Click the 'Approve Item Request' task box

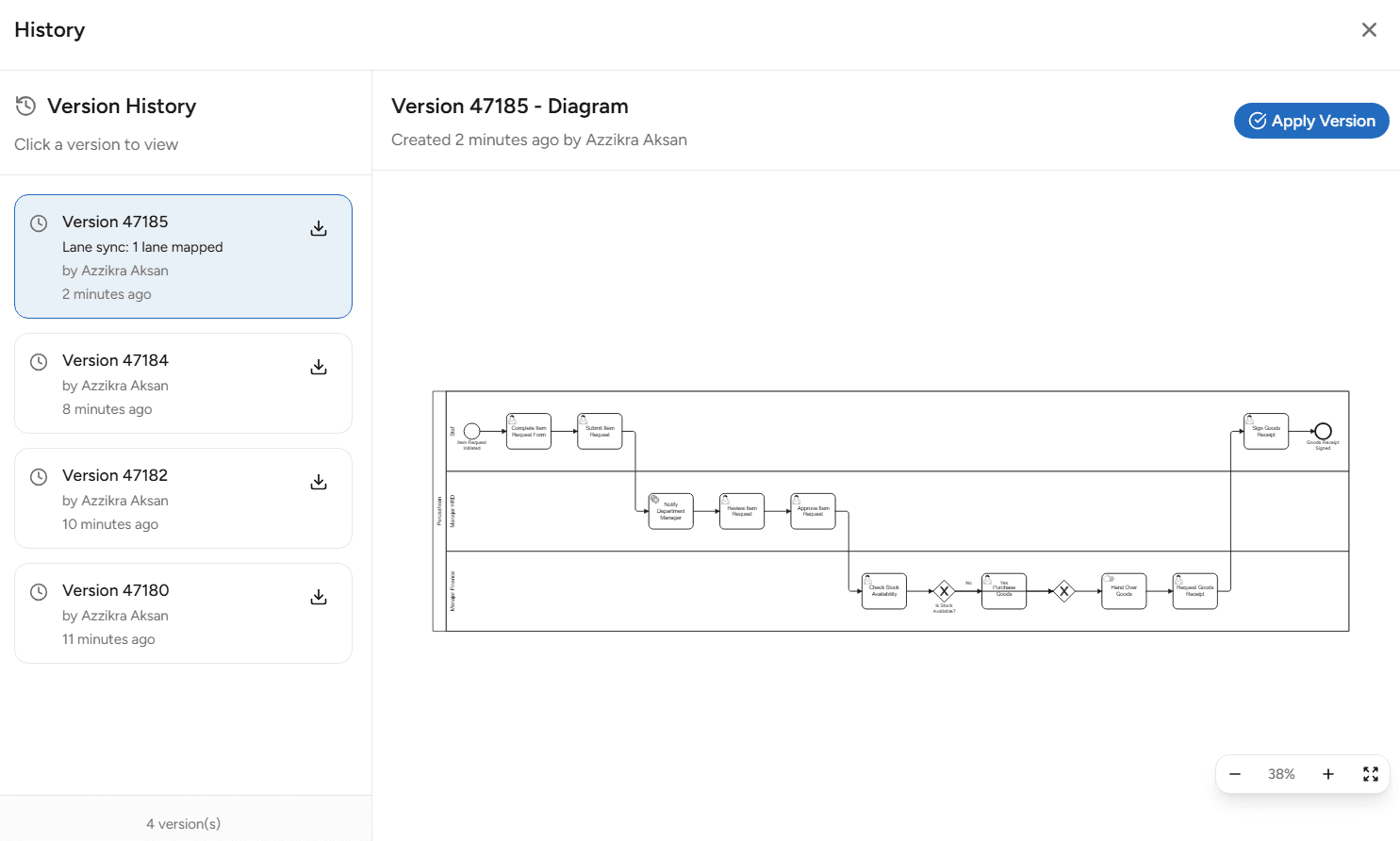click(x=813, y=511)
